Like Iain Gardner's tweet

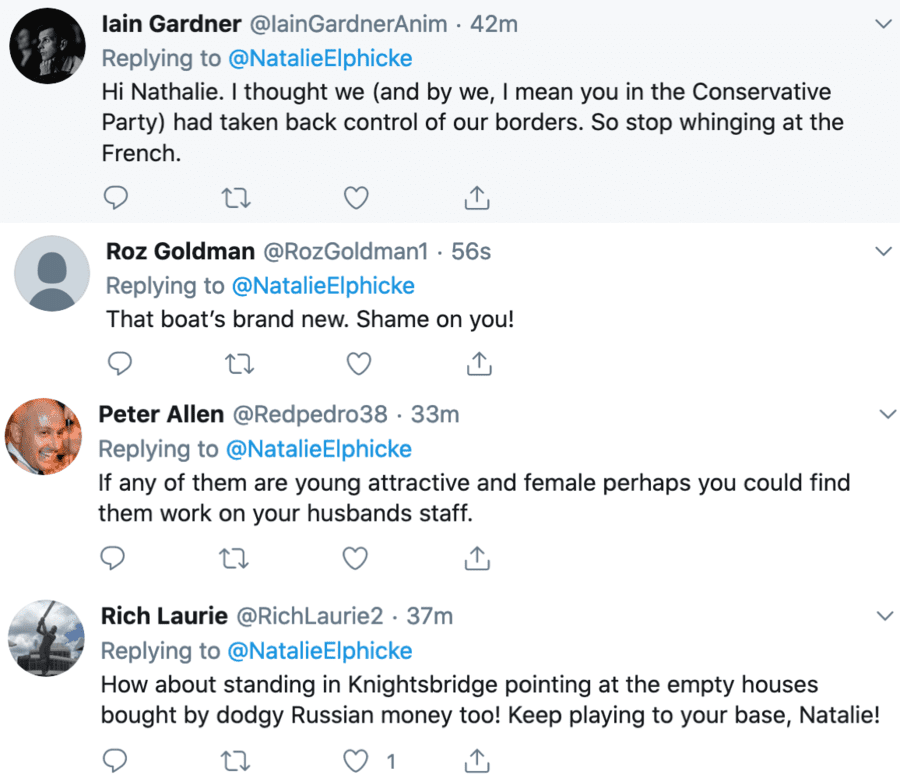point(356,198)
